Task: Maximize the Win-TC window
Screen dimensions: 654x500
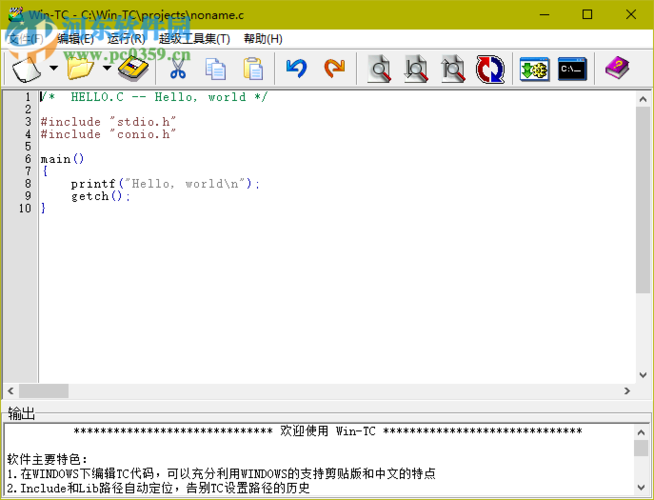Action: point(587,15)
